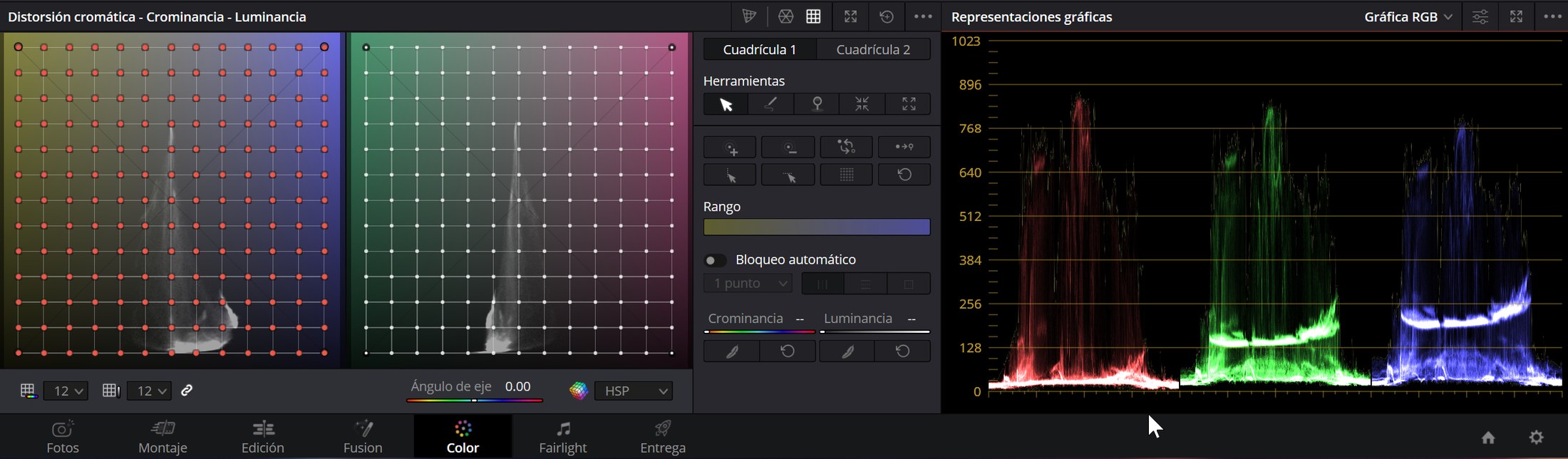Pick Crominancia color with the eyedropper

(731, 351)
